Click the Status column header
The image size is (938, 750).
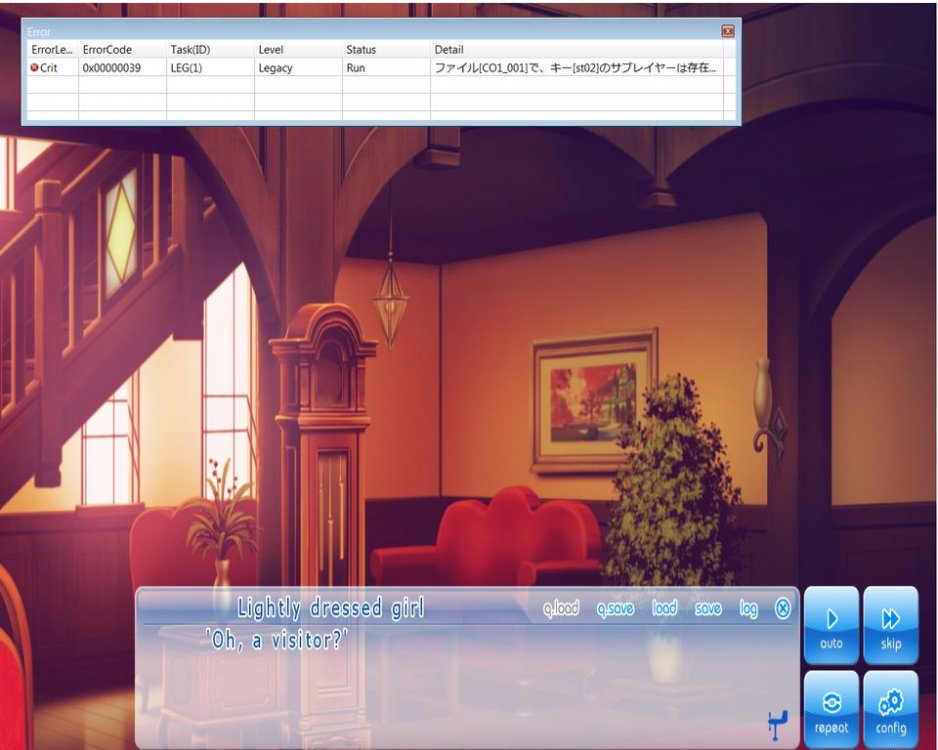(361, 49)
